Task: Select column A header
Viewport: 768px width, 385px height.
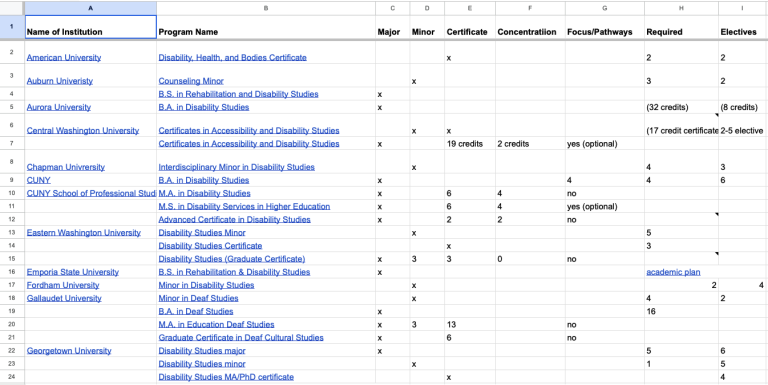Action: (91, 8)
